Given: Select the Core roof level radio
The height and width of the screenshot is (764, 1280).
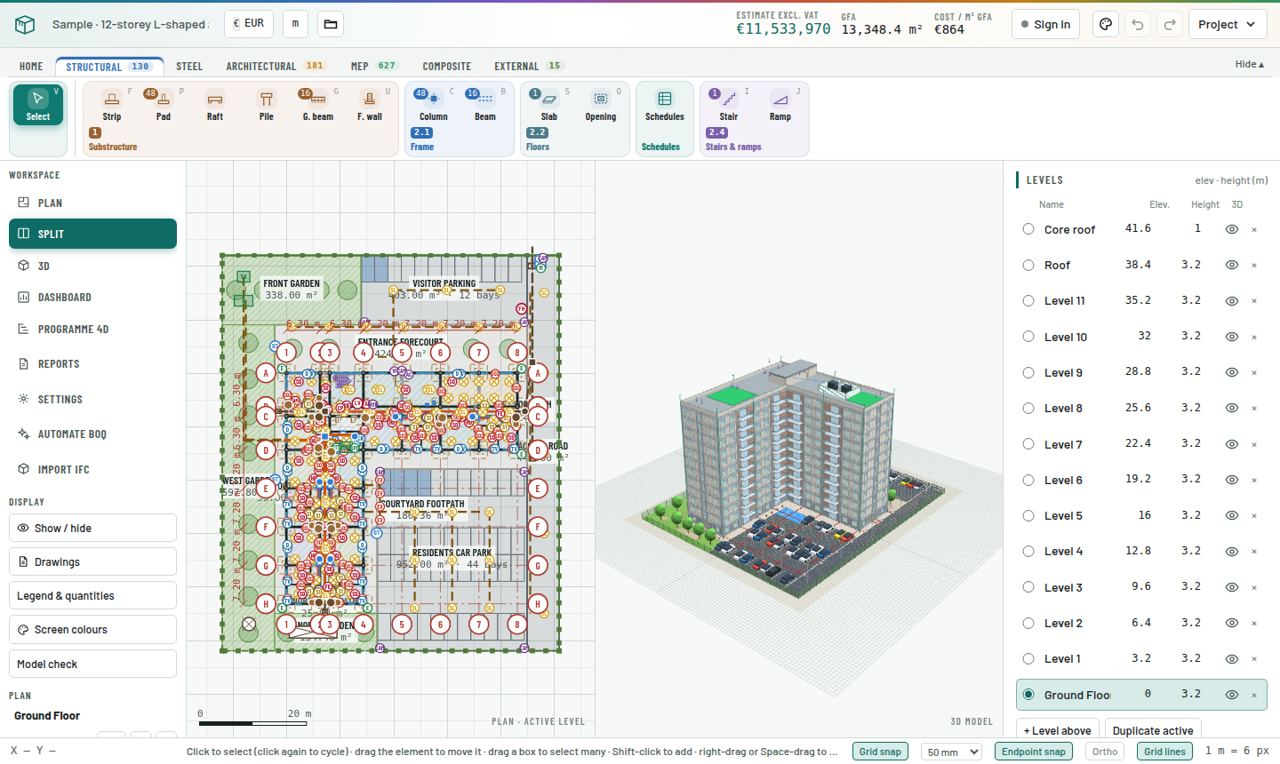Looking at the screenshot, I should 1028,229.
